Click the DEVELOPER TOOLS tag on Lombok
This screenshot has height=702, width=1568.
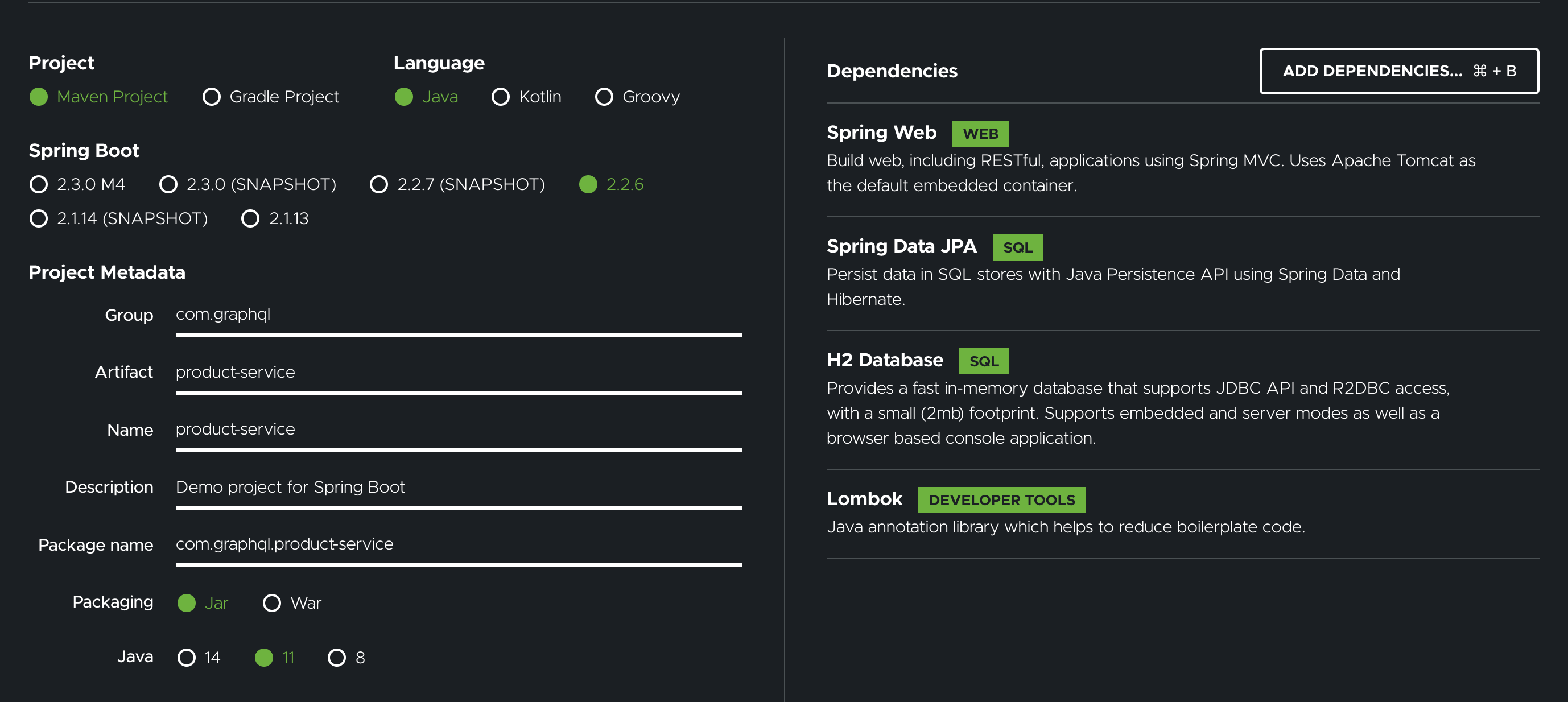1001,500
